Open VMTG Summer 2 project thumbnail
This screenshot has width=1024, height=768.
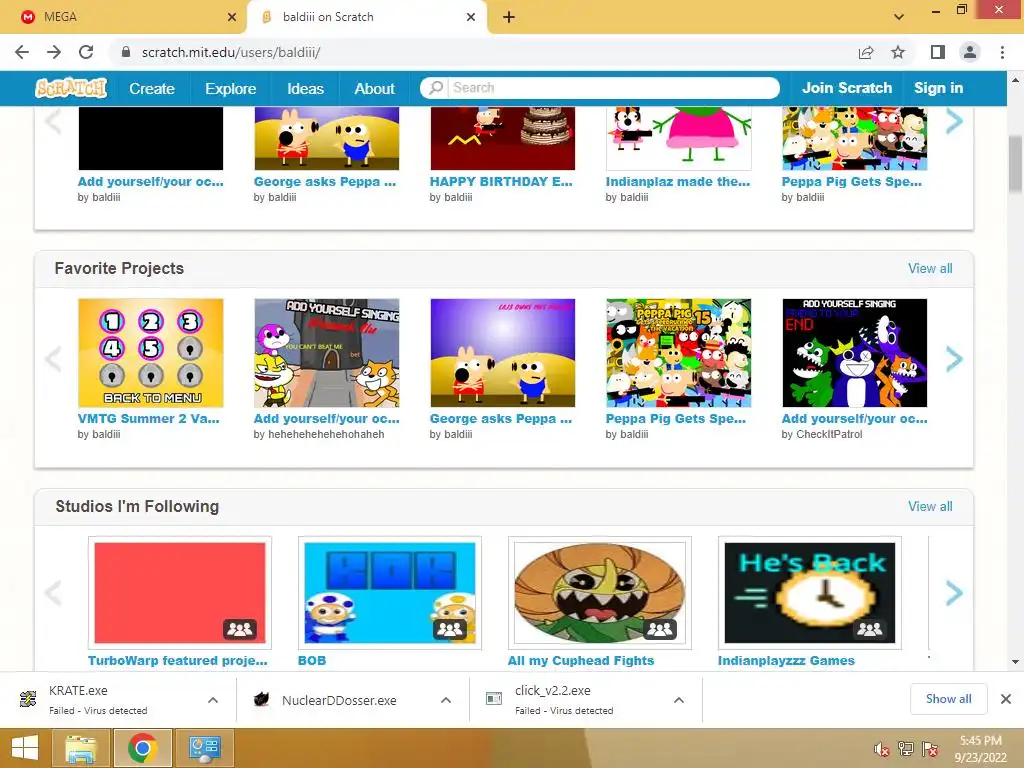151,353
